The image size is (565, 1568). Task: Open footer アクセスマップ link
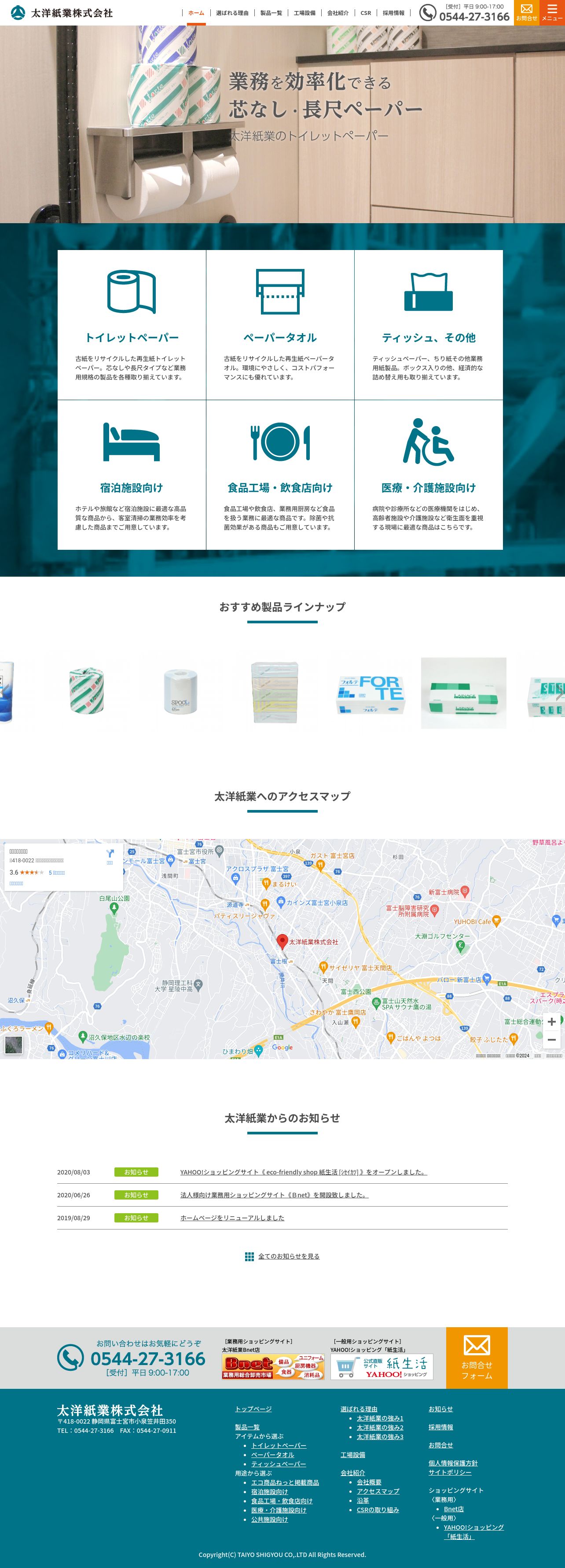point(378,1491)
